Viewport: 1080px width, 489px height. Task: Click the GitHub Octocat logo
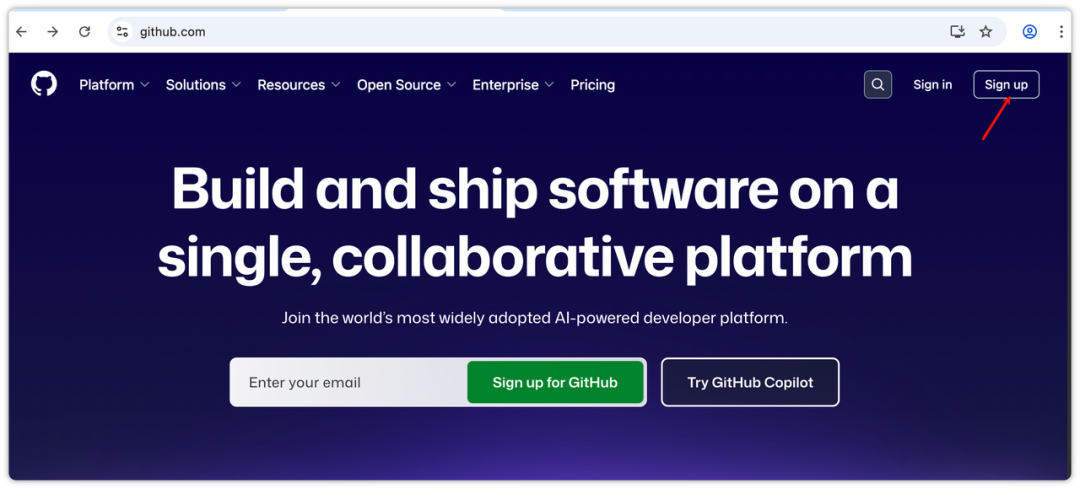coord(44,84)
